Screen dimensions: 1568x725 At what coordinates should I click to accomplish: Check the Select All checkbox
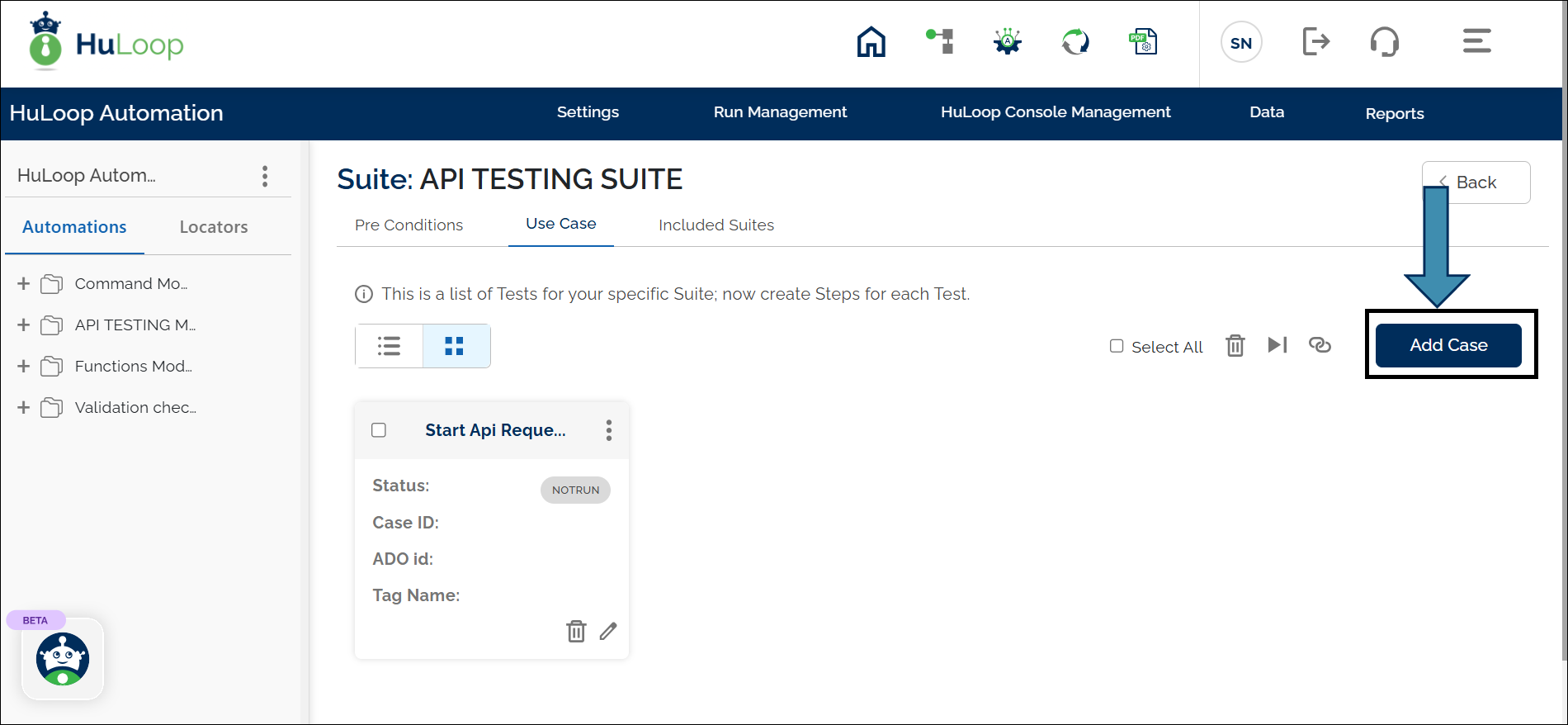(x=1117, y=346)
